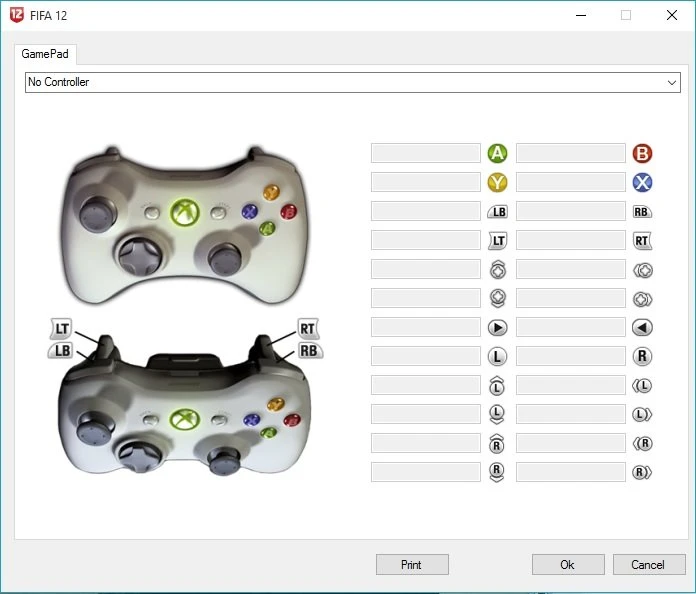Click the input field for RB bumper

(x=571, y=211)
